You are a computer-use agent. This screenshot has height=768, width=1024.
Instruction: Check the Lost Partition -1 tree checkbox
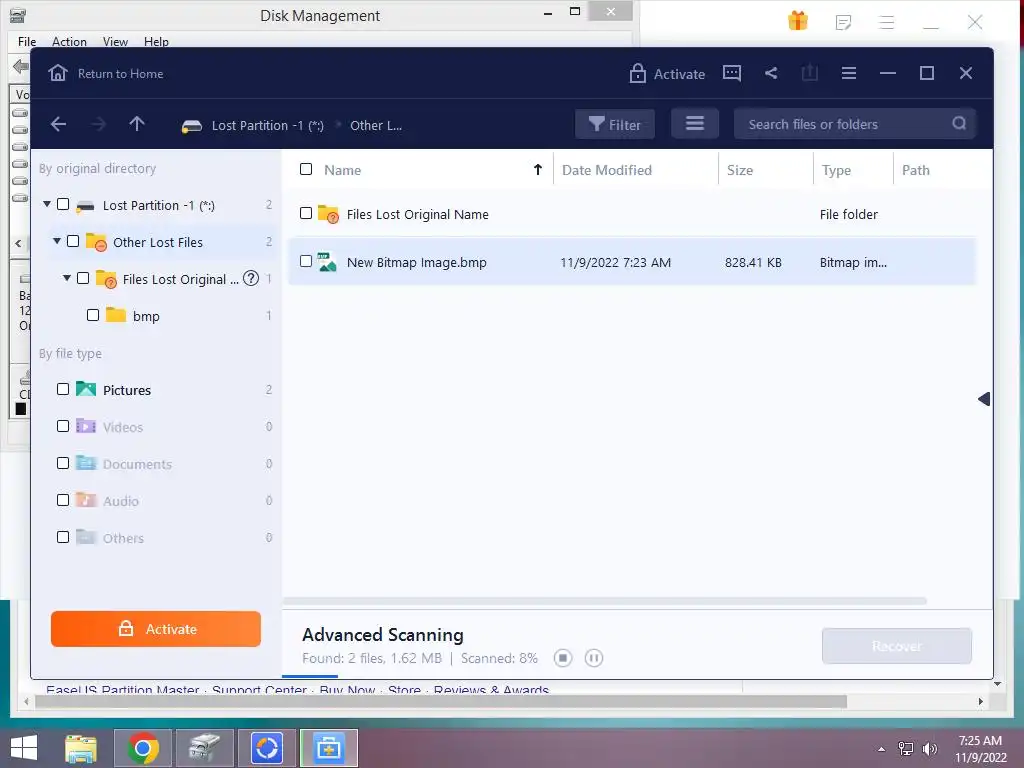click(63, 204)
